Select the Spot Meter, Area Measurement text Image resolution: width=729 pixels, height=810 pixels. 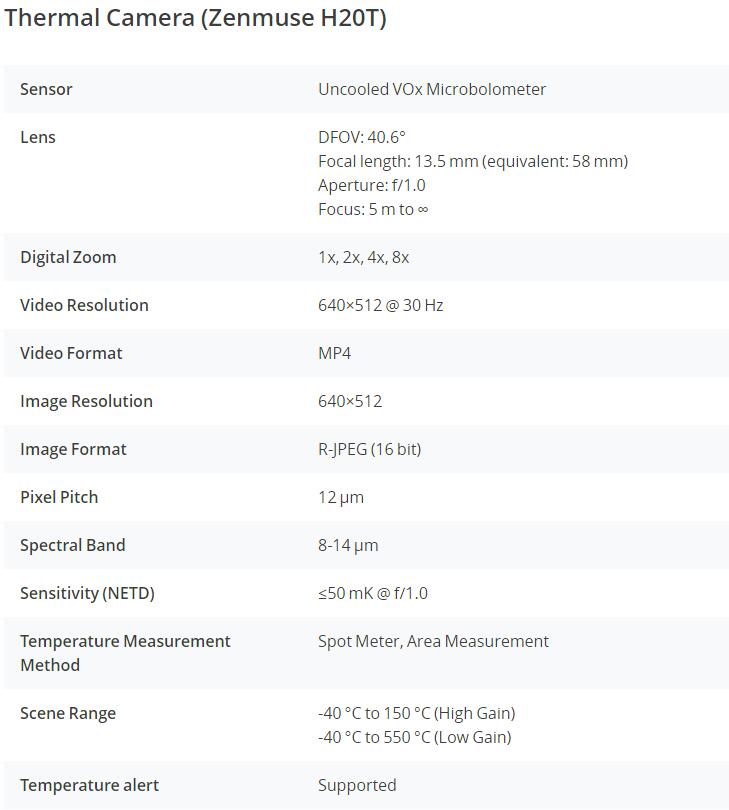coord(433,642)
